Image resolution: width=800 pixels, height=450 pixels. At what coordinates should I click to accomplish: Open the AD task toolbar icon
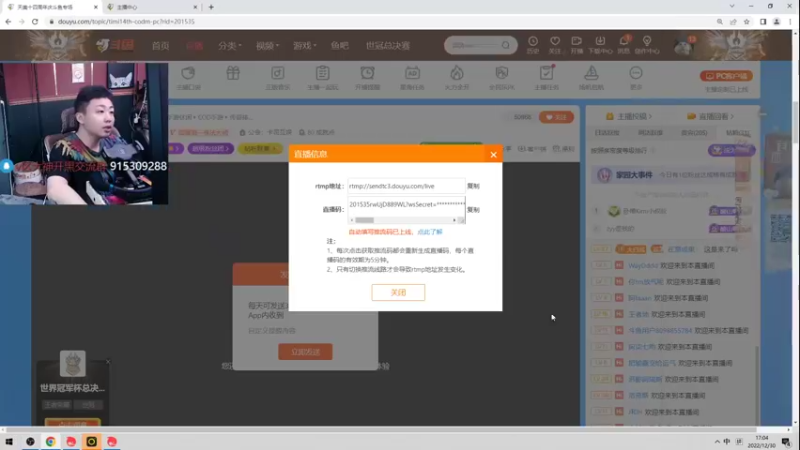(412, 78)
